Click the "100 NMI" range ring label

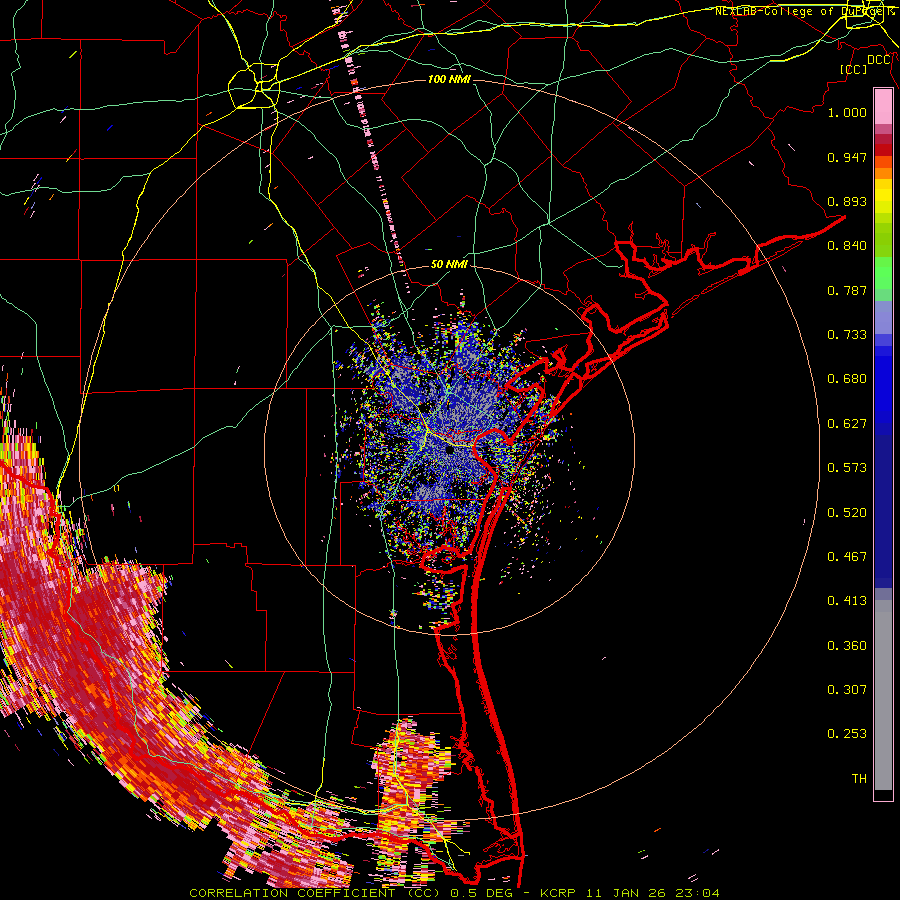tap(449, 79)
